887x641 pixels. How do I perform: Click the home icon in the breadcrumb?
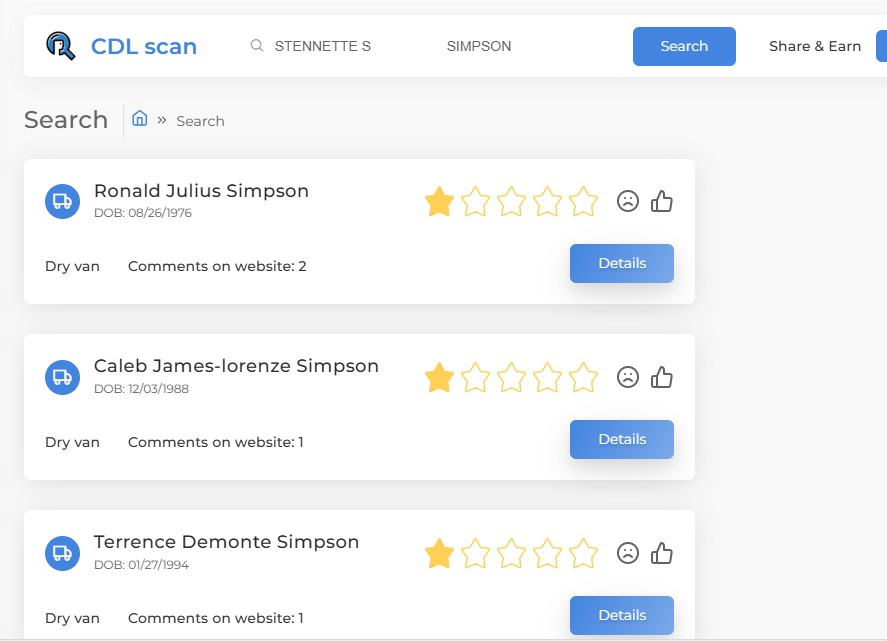[x=140, y=118]
